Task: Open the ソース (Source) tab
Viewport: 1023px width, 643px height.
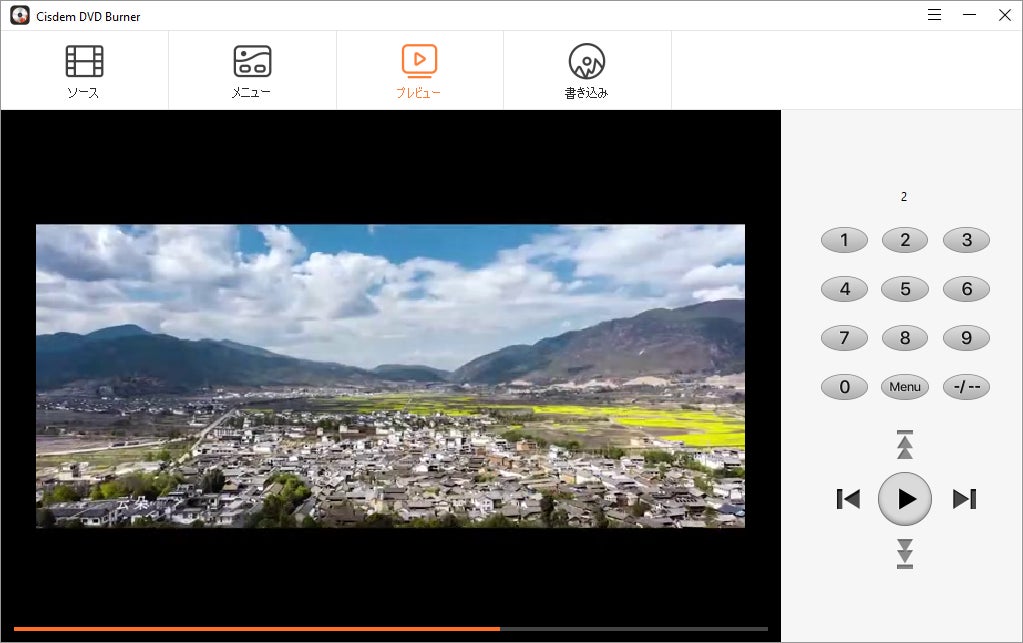Action: 84,70
